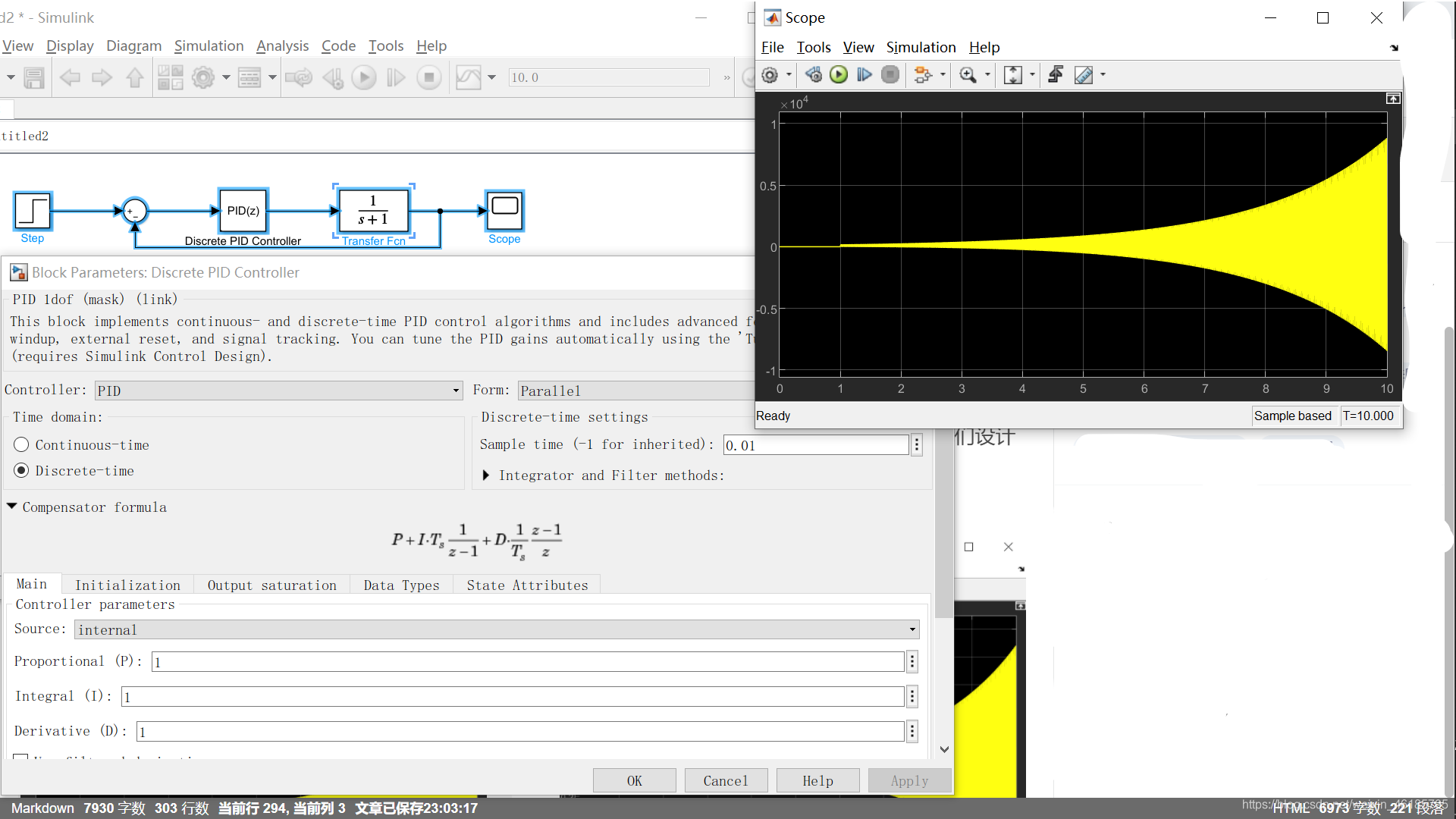Select Continuous-time radio button
This screenshot has width=1456, height=819.
(x=21, y=445)
